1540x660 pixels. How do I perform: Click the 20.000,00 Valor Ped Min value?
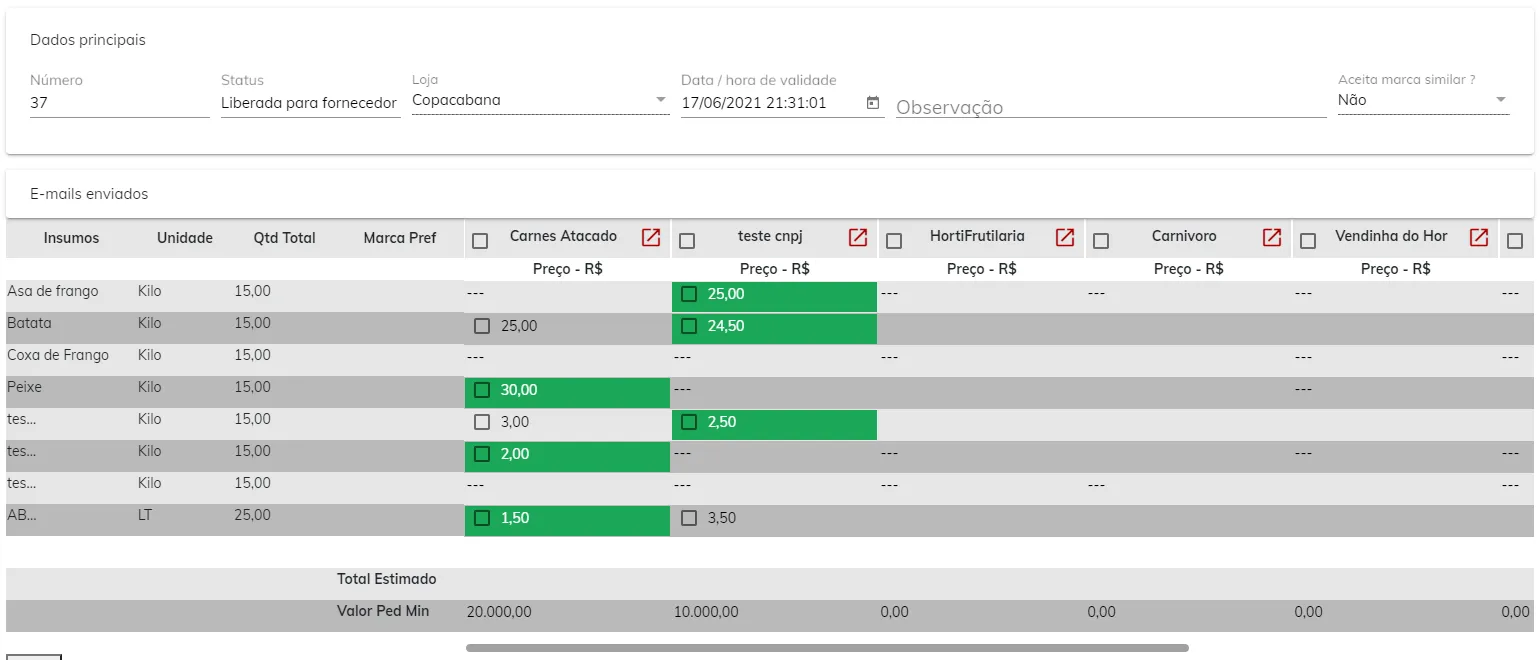[x=499, y=612]
